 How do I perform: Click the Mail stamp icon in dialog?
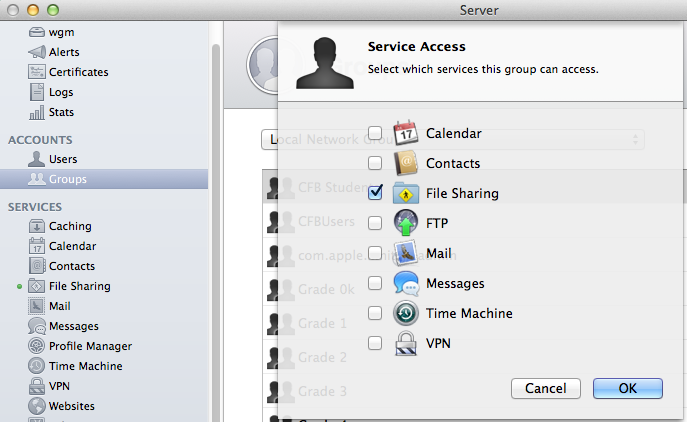[x=405, y=253]
